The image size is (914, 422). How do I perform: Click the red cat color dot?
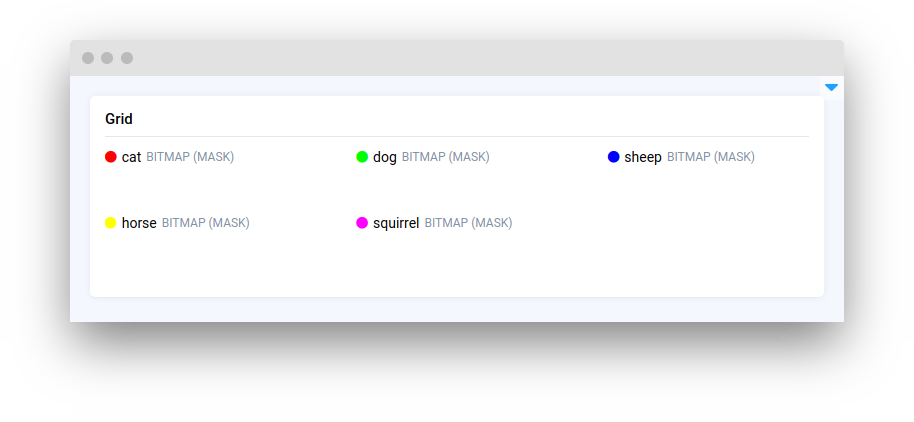click(111, 157)
